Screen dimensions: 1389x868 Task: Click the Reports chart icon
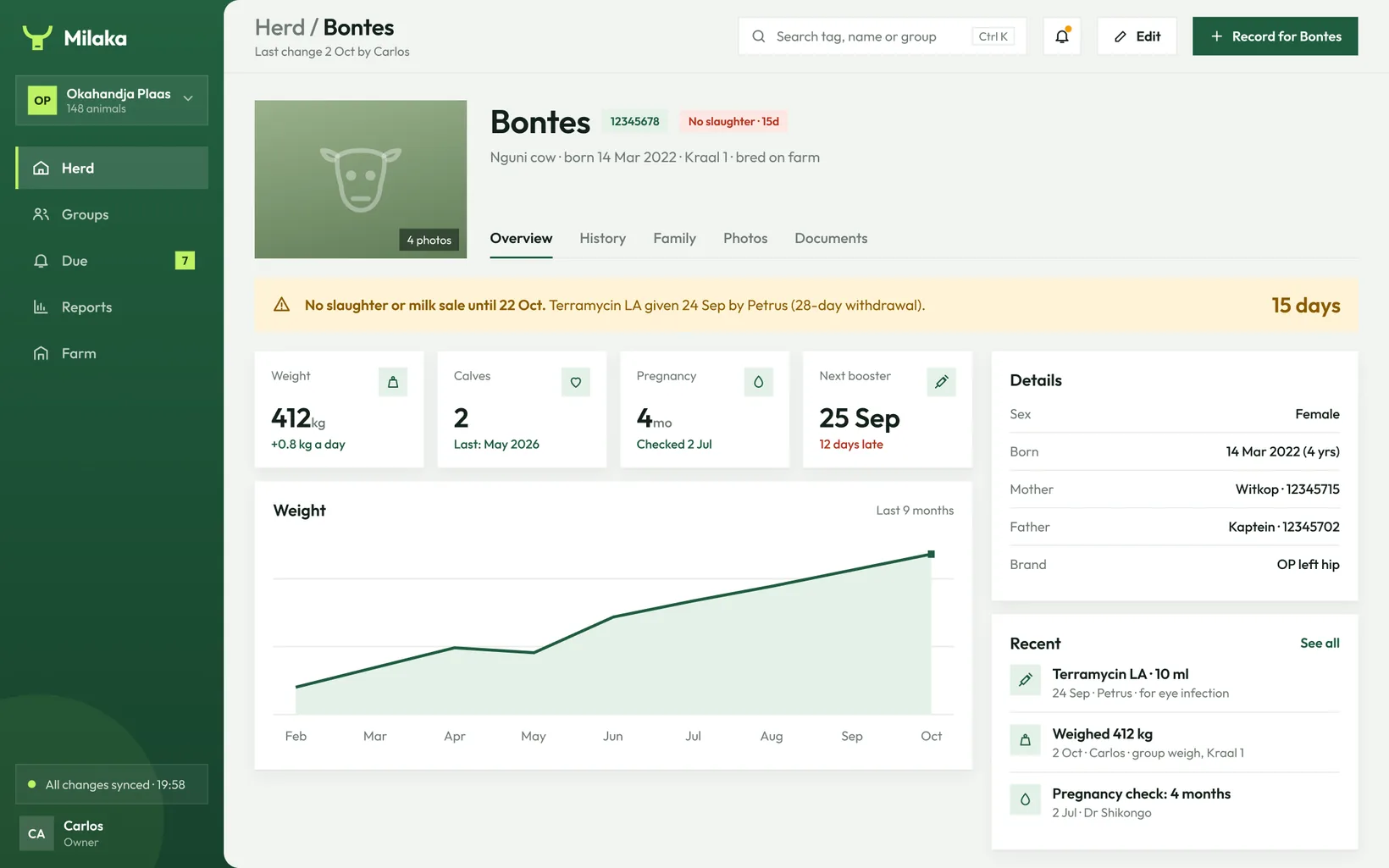tap(41, 307)
